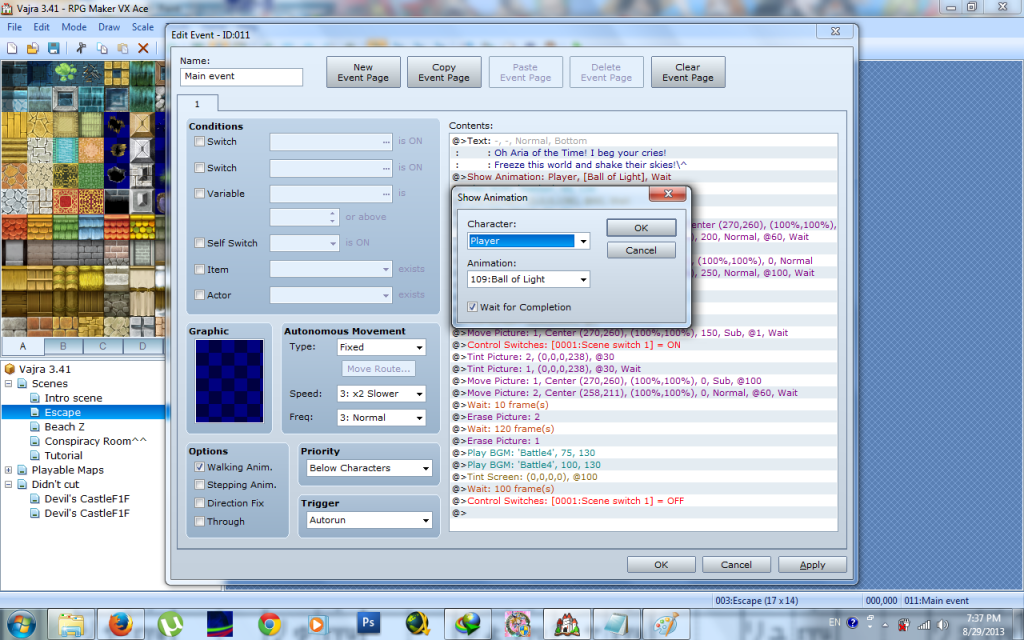Switch to tileset tab B
The height and width of the screenshot is (640, 1024).
click(63, 346)
